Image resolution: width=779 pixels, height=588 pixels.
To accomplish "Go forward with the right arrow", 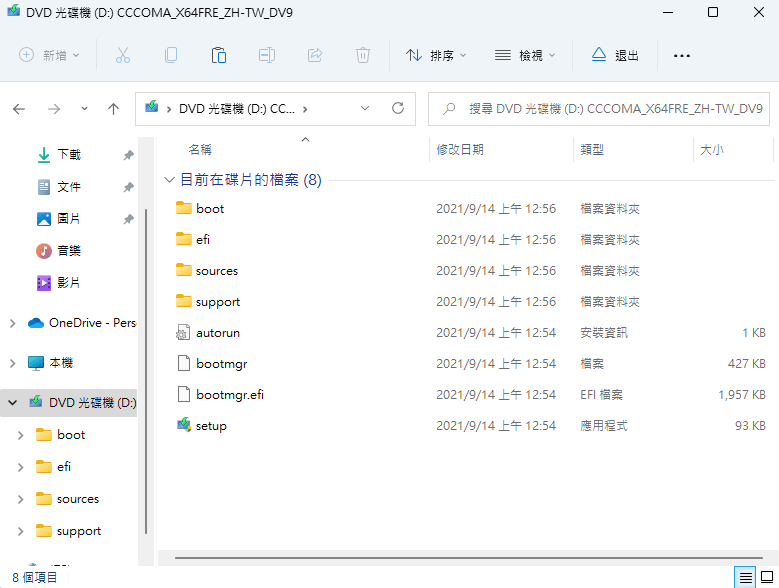I will [54, 109].
